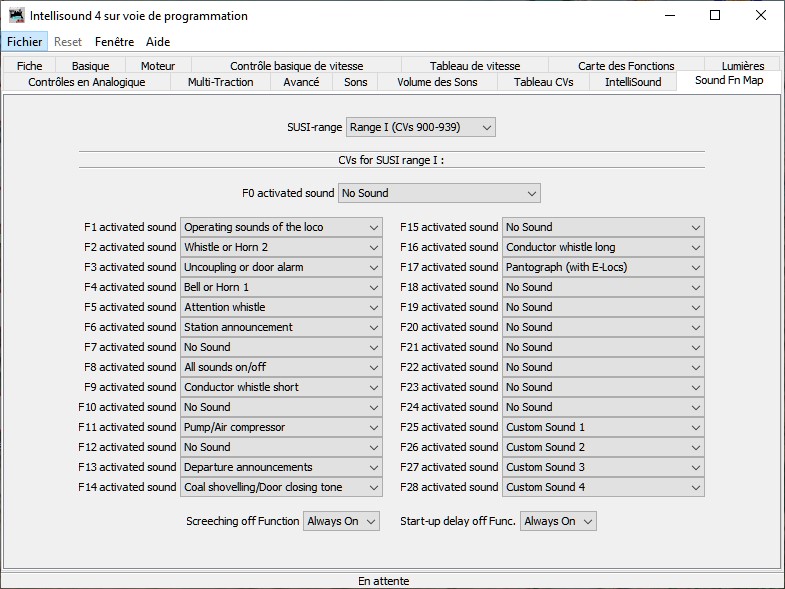Open F3 Uncoupling or door alarm dropdown
This screenshot has width=785, height=589.
pos(281,267)
